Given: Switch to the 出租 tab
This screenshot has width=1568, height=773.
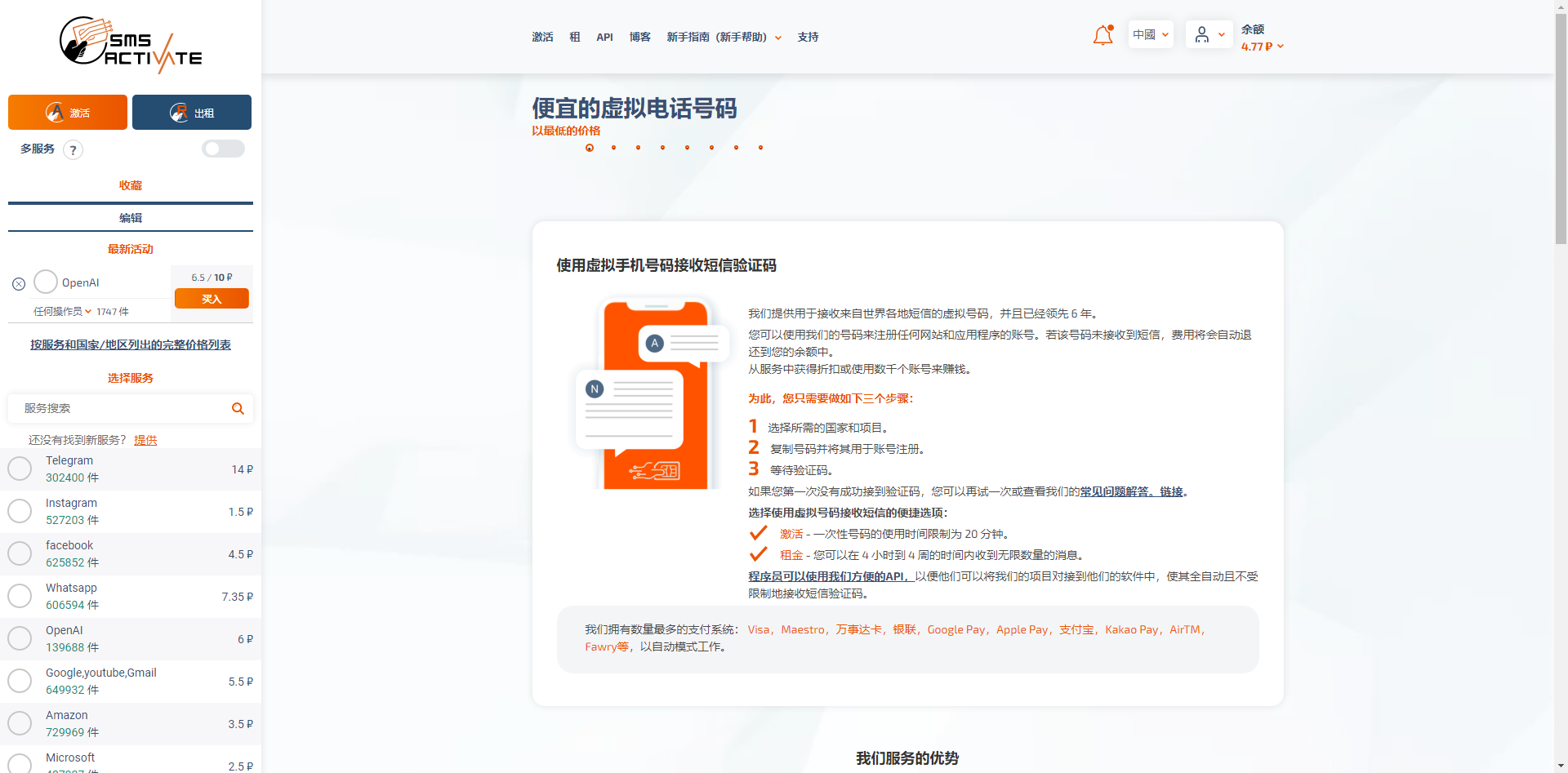Looking at the screenshot, I should 192,112.
